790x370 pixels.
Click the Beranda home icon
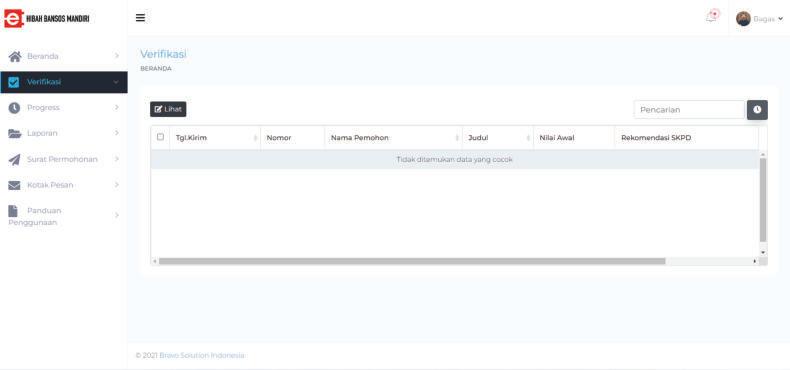pos(15,56)
